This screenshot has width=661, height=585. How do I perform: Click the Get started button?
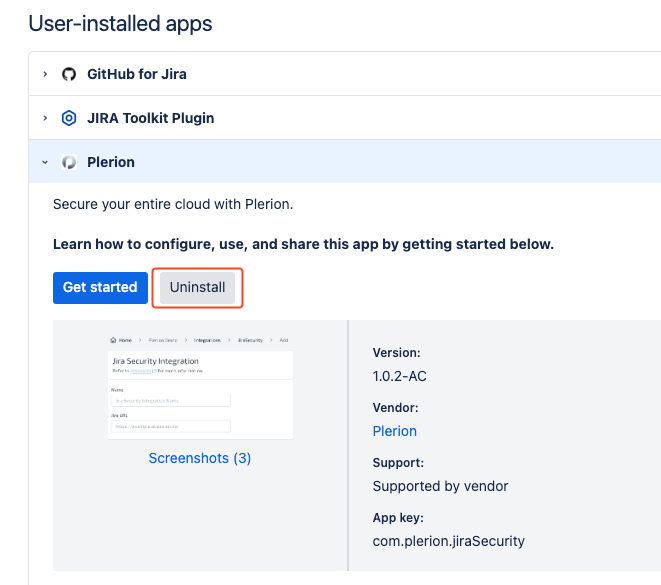(x=100, y=287)
